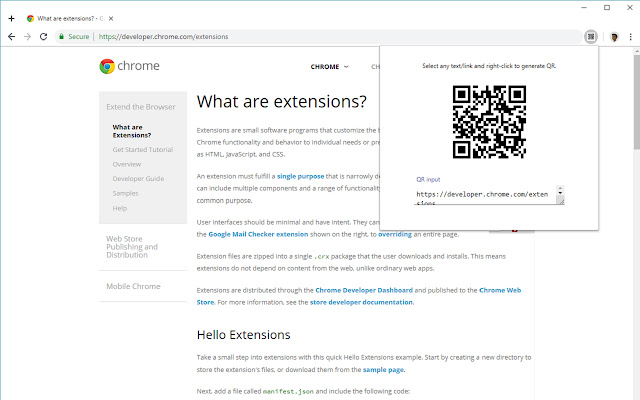
Task: Click 'Extend the Browser' sidebar heading
Action: click(141, 107)
